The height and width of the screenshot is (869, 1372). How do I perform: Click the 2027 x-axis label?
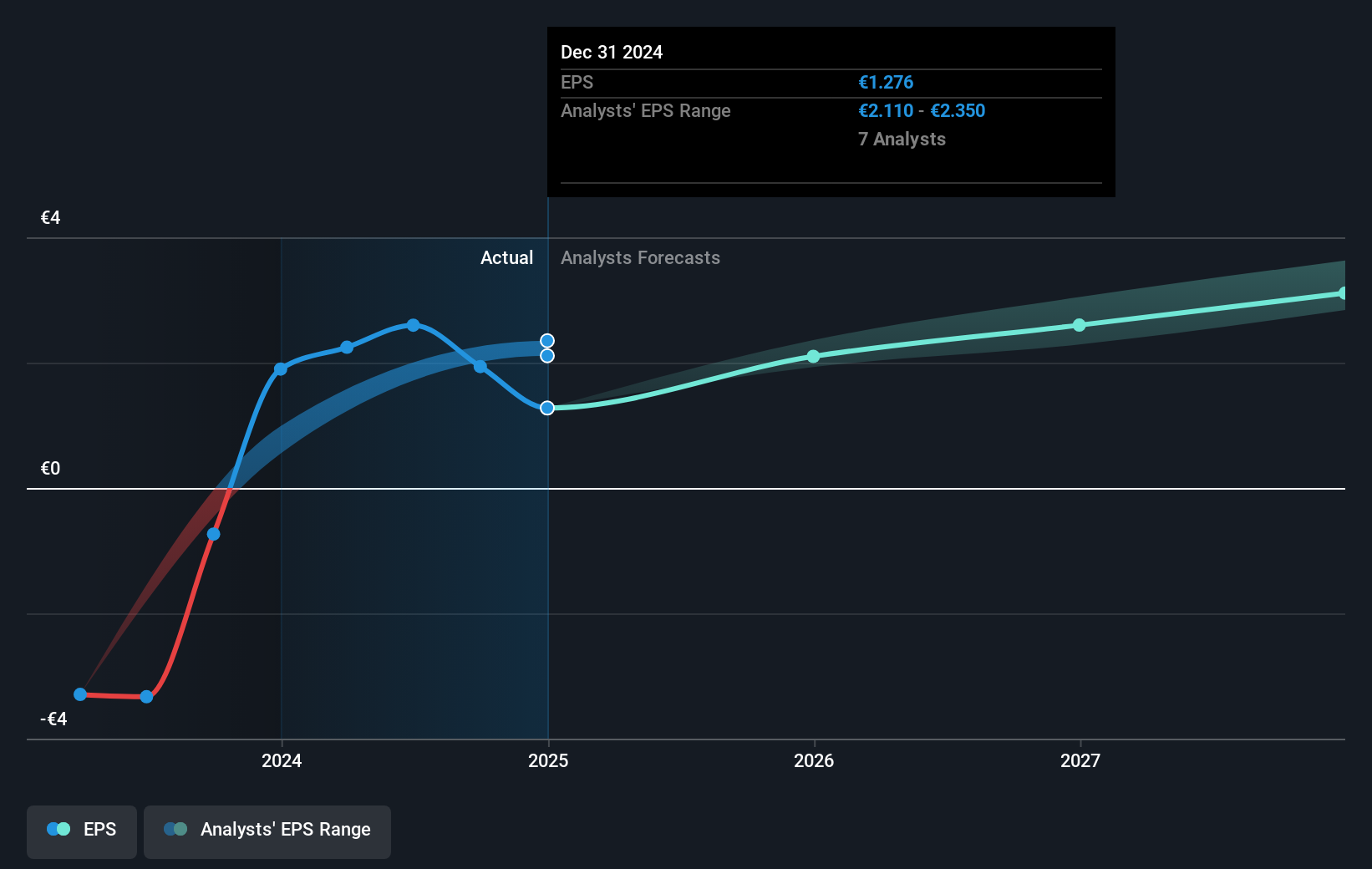[1080, 760]
